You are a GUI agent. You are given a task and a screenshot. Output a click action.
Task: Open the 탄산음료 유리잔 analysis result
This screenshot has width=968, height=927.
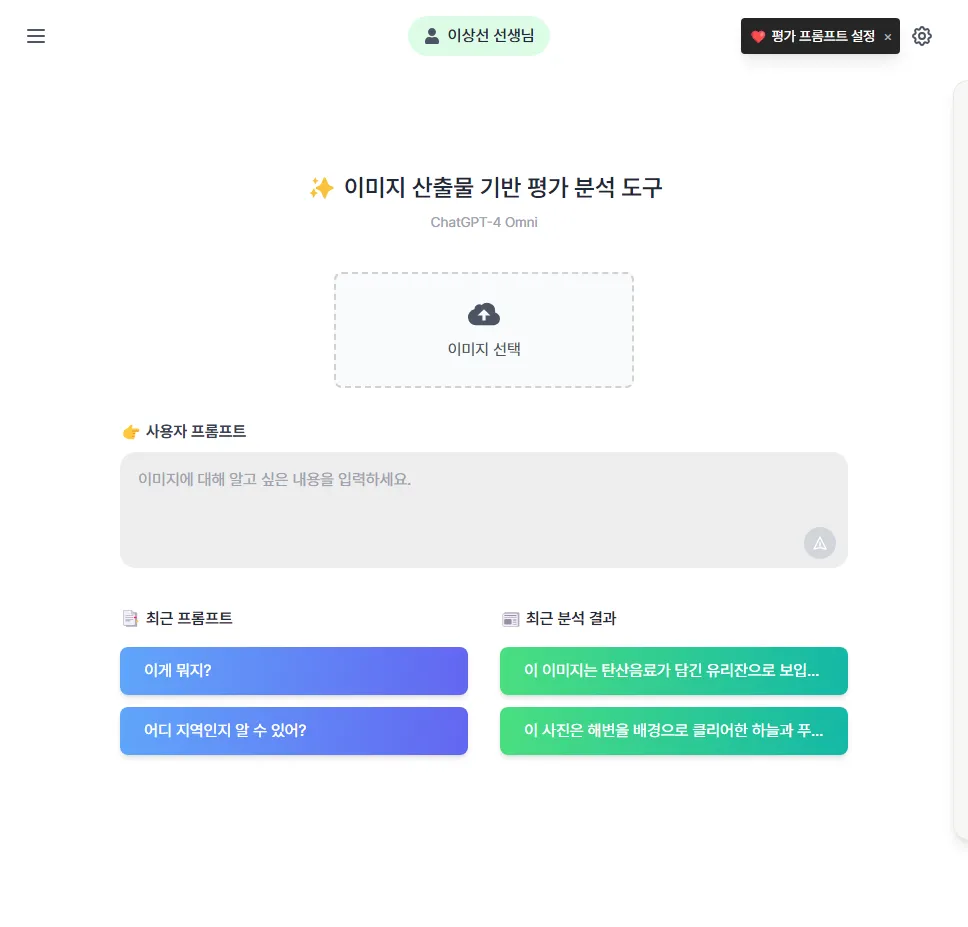[674, 671]
